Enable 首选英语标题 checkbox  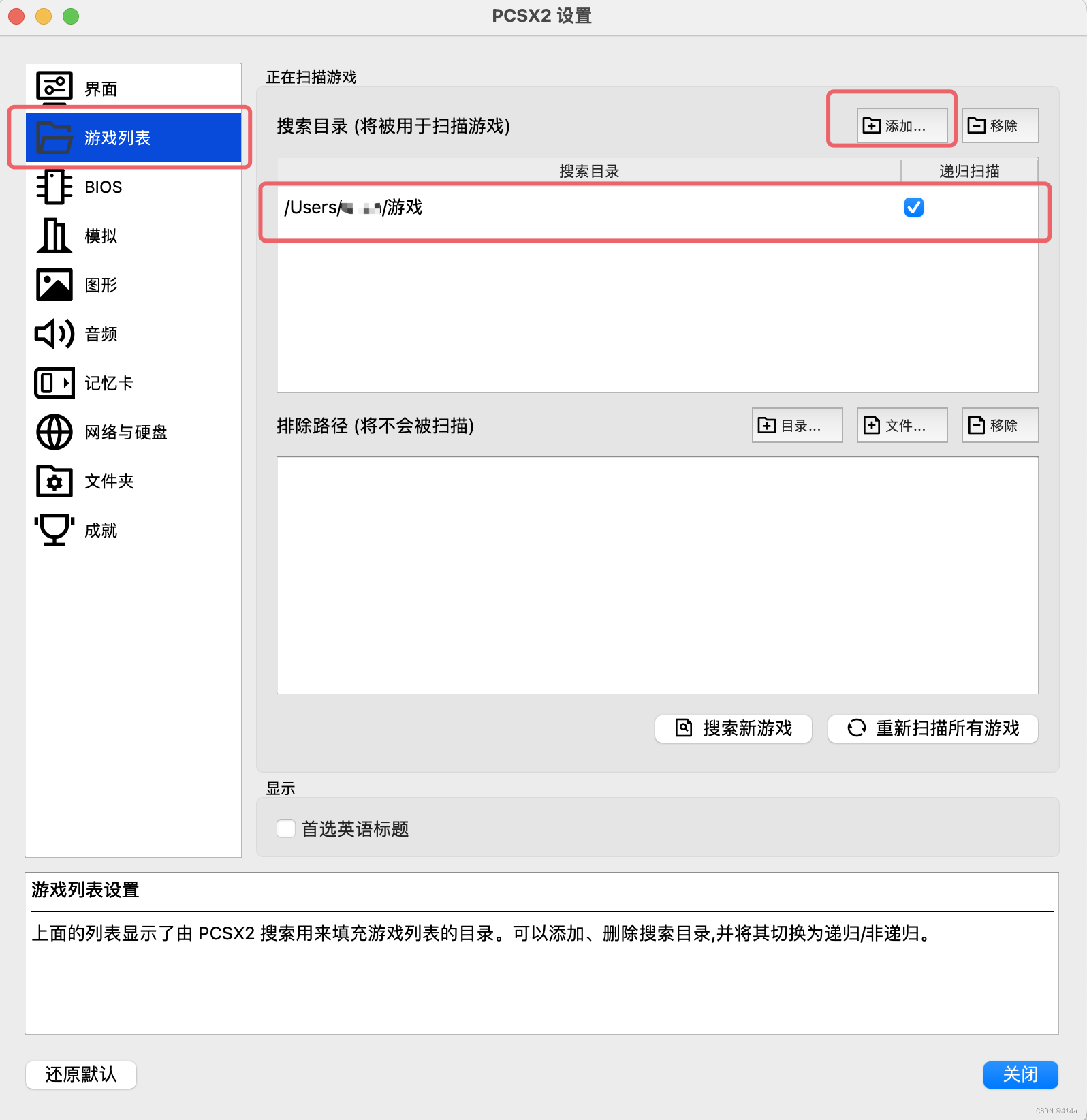coord(286,828)
